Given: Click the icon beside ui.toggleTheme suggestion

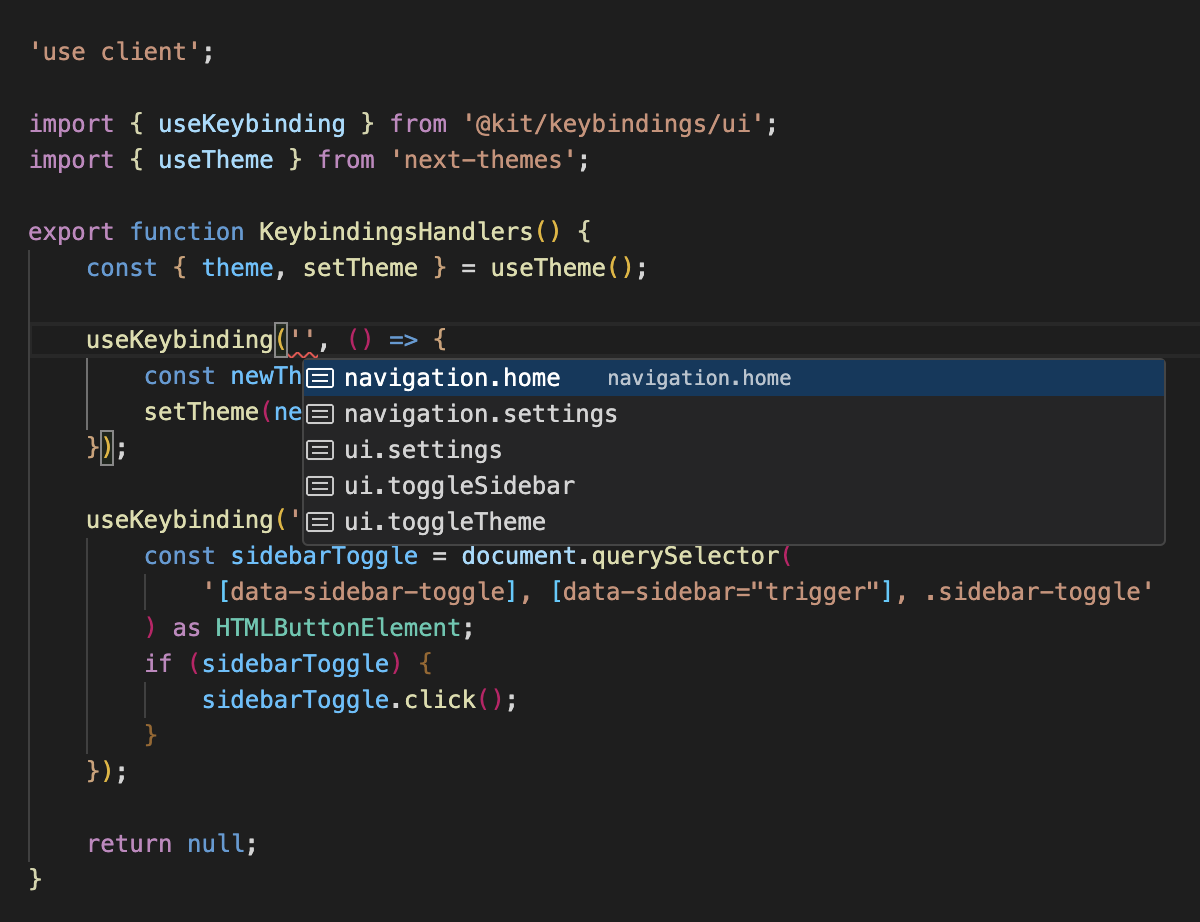Looking at the screenshot, I should point(320,521).
